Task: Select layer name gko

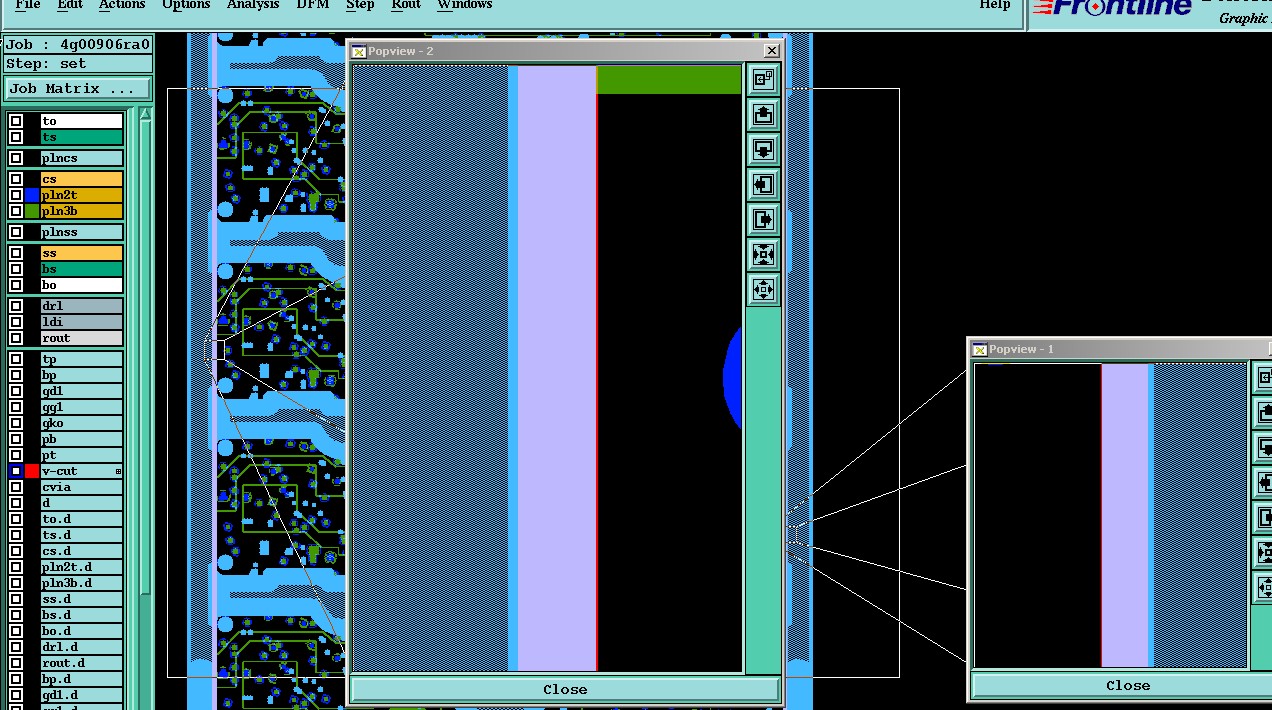Action: click(x=81, y=423)
